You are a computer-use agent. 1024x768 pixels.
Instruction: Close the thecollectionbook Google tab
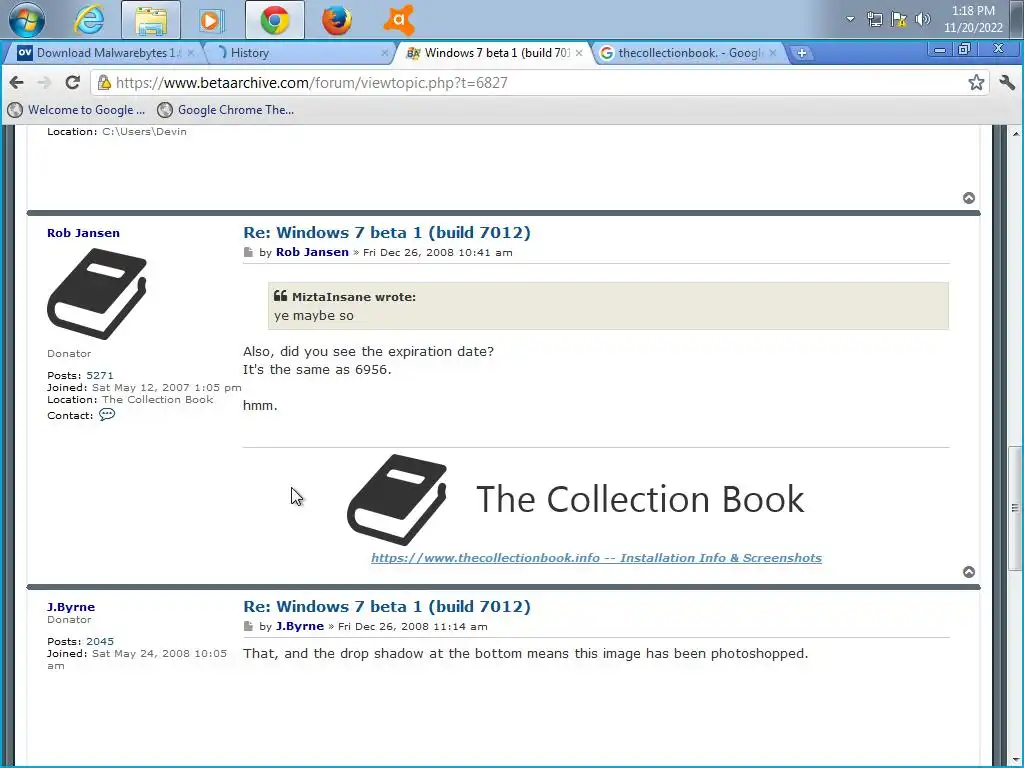(x=773, y=53)
